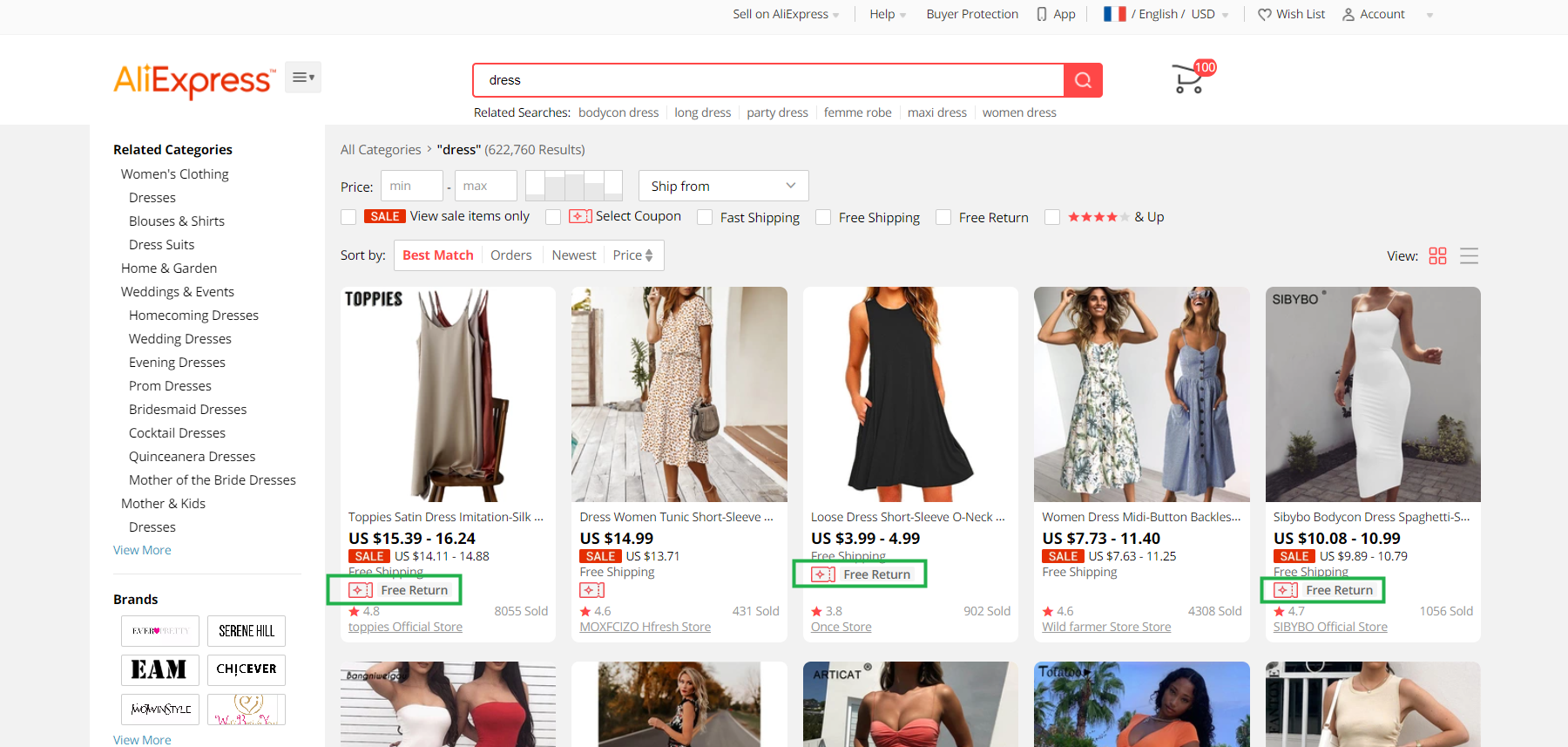Open the Women's Clothing category
The image size is (1568, 747).
coord(175,174)
